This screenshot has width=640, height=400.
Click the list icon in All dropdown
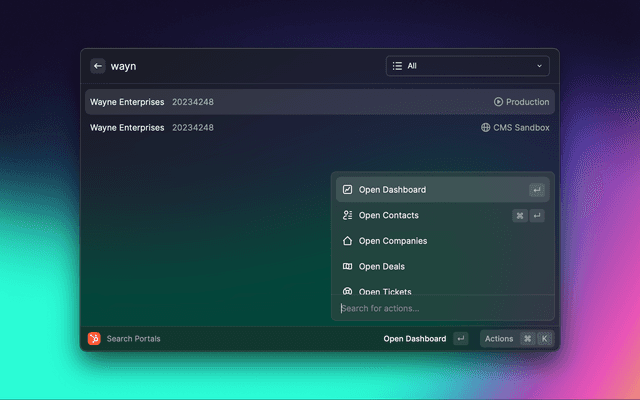coord(397,66)
